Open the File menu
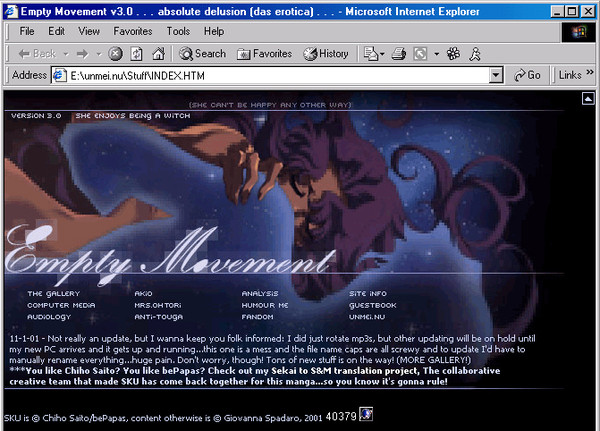The width and height of the screenshot is (600, 431). click(x=27, y=31)
